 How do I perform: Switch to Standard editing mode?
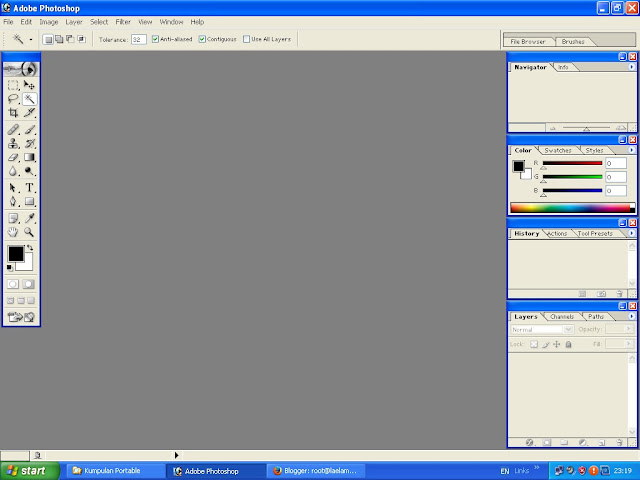[x=13, y=284]
